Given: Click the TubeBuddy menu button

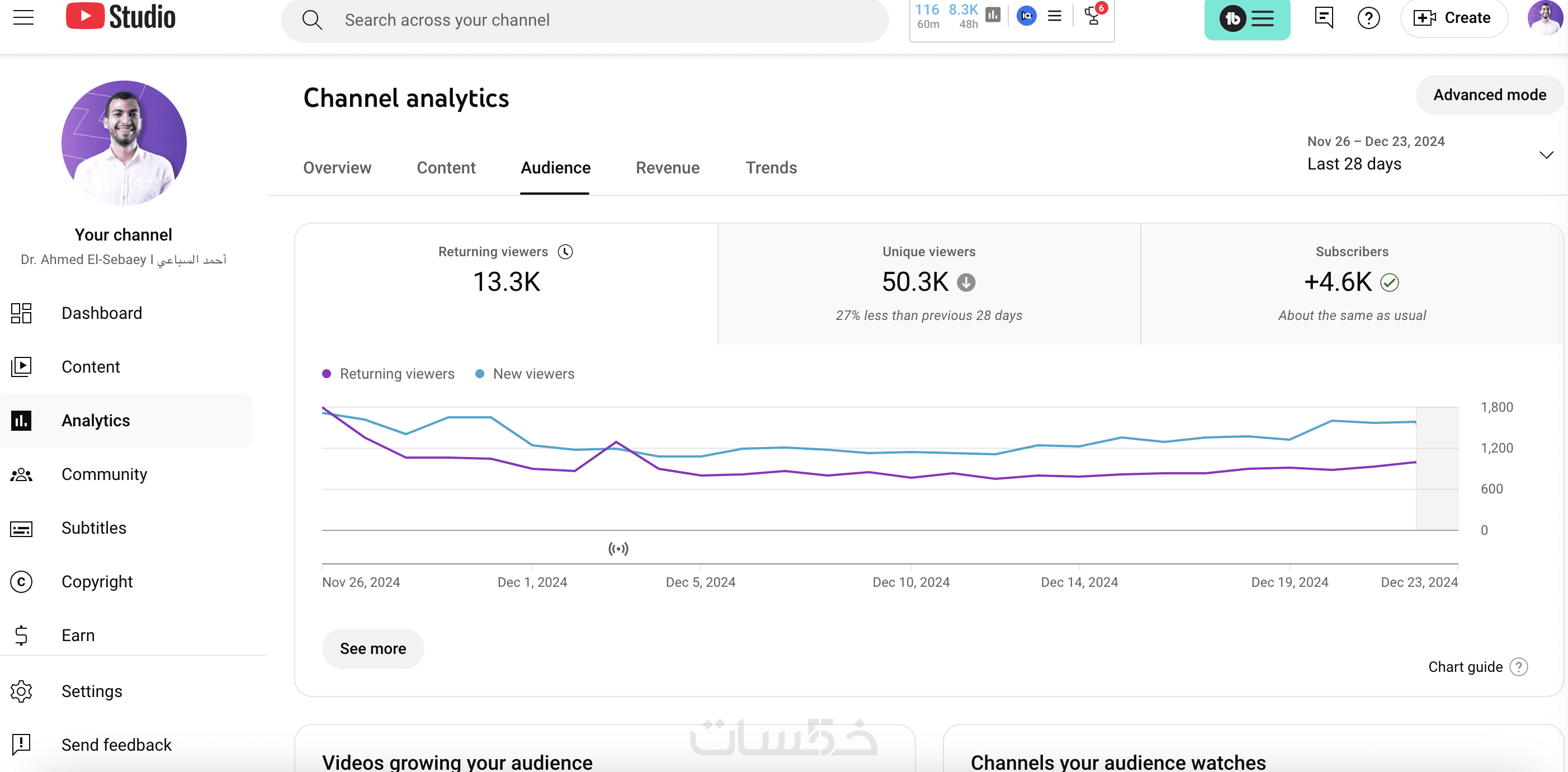Looking at the screenshot, I should (1246, 19).
